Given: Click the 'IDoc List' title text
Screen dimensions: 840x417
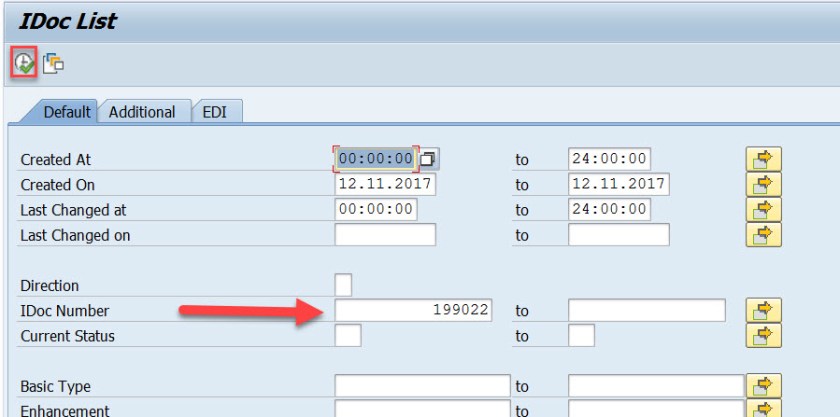Looking at the screenshot, I should (x=68, y=21).
